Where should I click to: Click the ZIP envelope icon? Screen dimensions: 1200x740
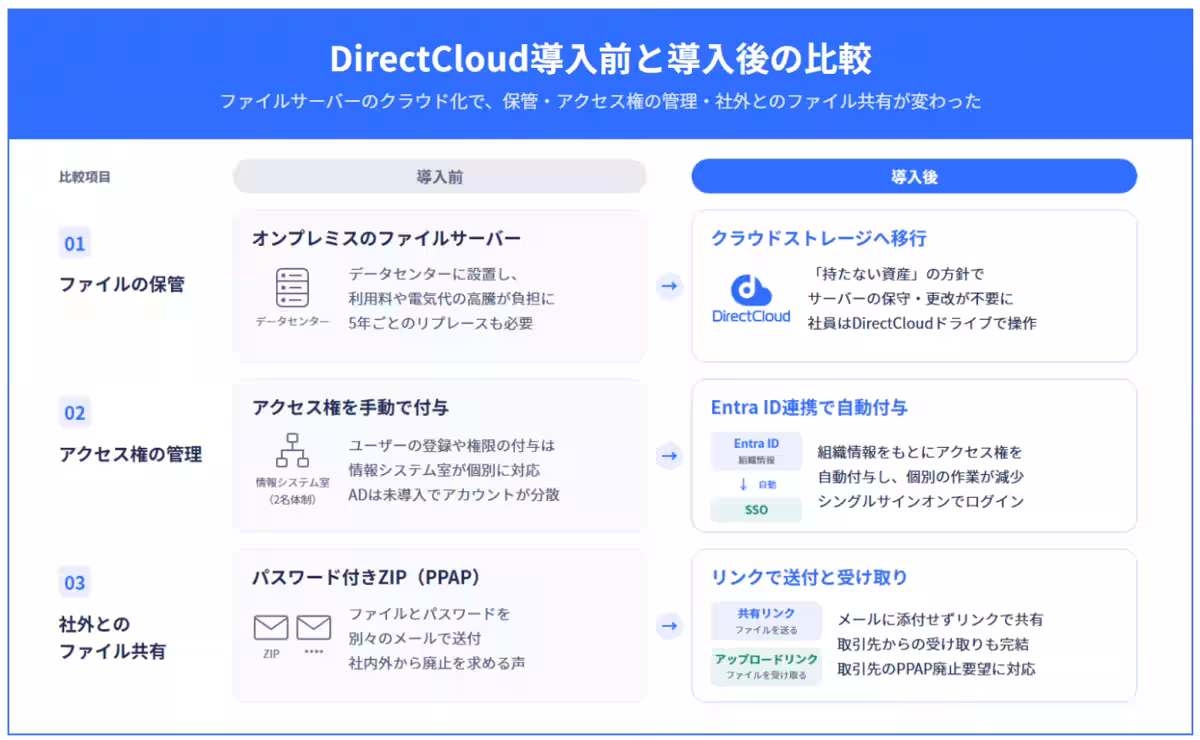tap(271, 628)
